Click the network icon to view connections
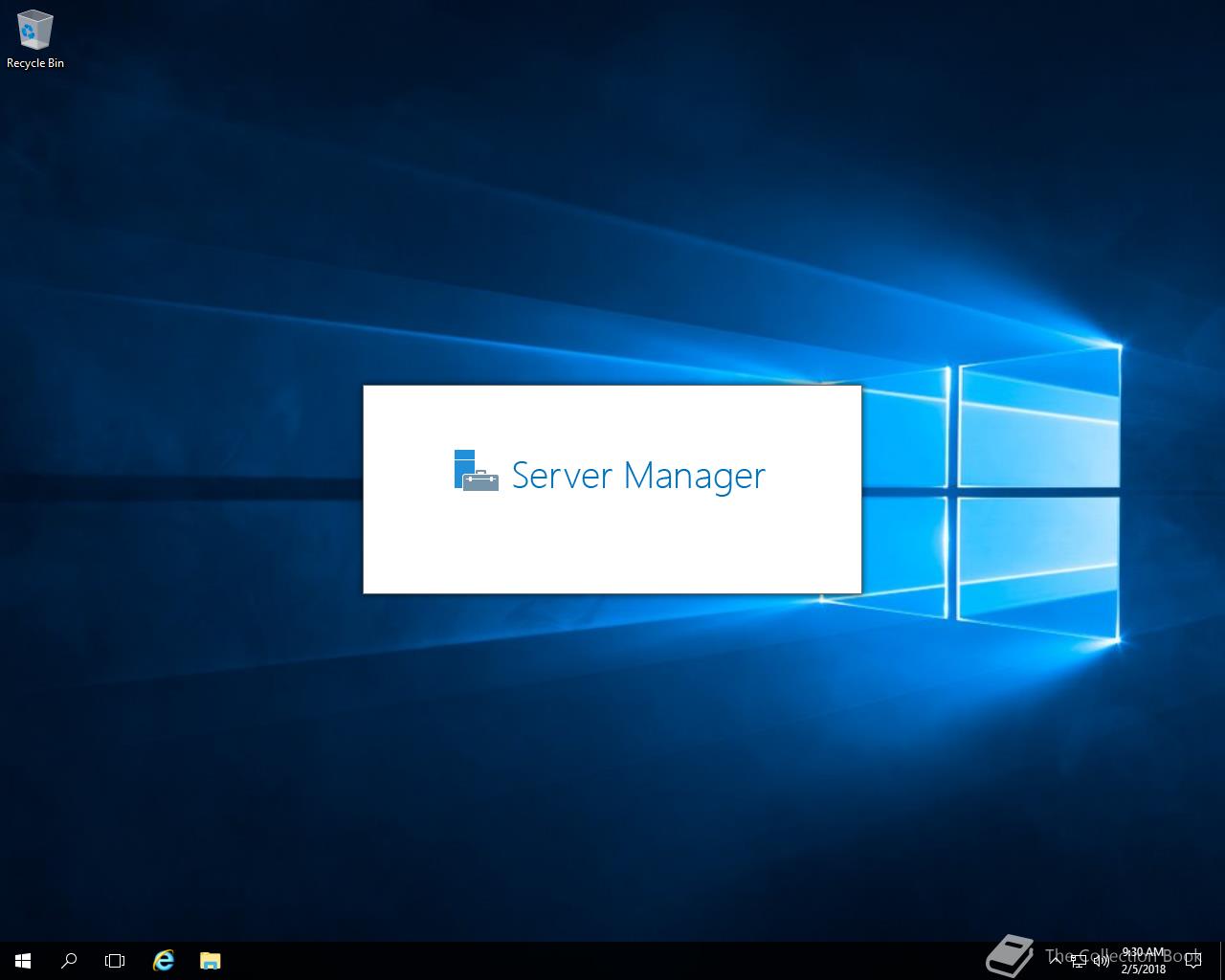The height and width of the screenshot is (980, 1225). click(1079, 961)
